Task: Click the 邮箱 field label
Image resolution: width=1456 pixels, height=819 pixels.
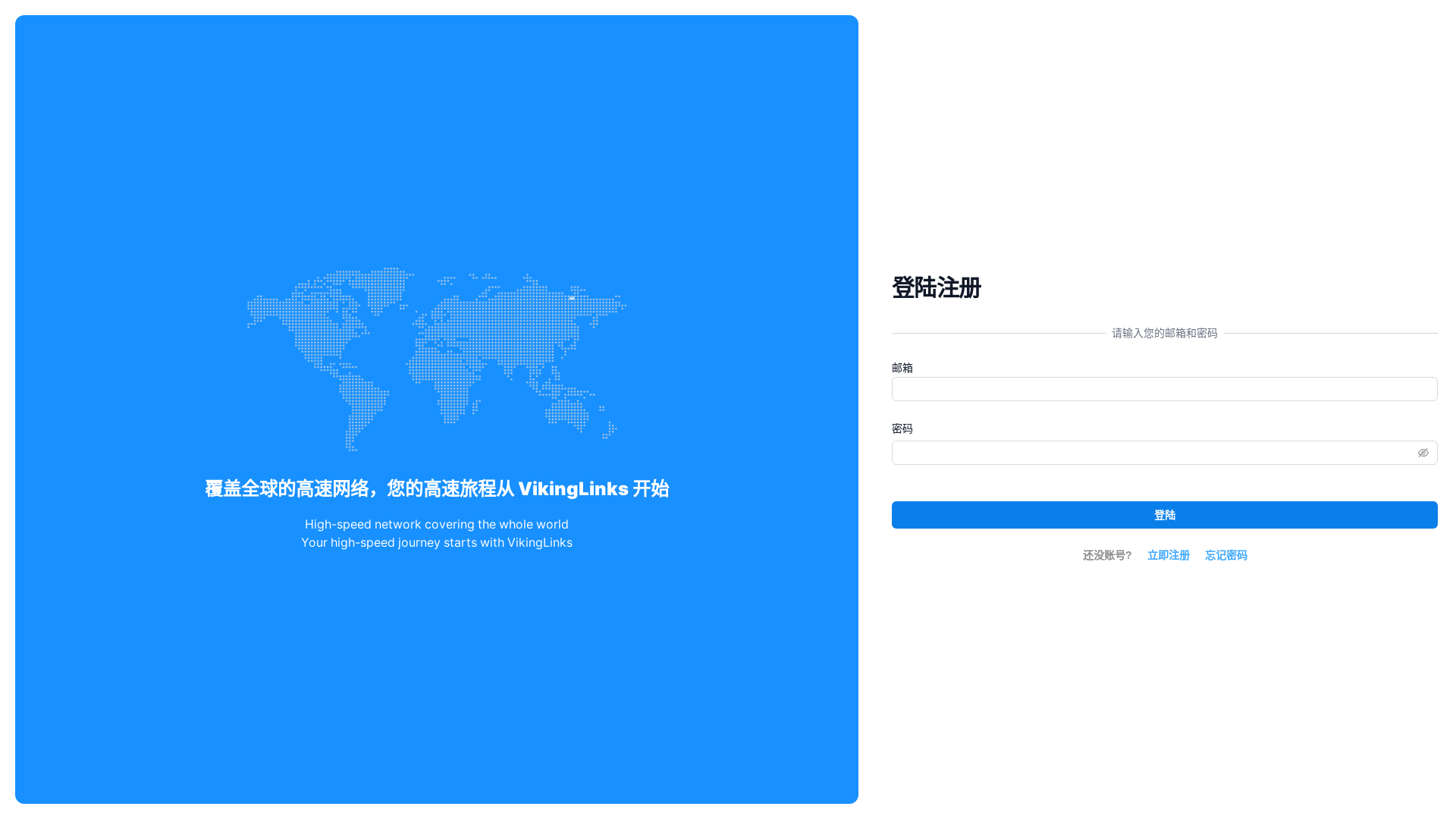Action: coord(902,368)
